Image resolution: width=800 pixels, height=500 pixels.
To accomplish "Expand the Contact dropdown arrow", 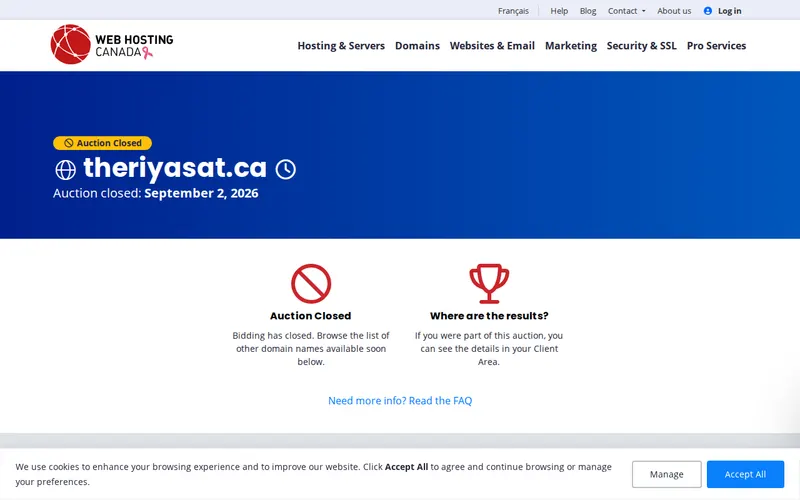I will pyautogui.click(x=644, y=11).
